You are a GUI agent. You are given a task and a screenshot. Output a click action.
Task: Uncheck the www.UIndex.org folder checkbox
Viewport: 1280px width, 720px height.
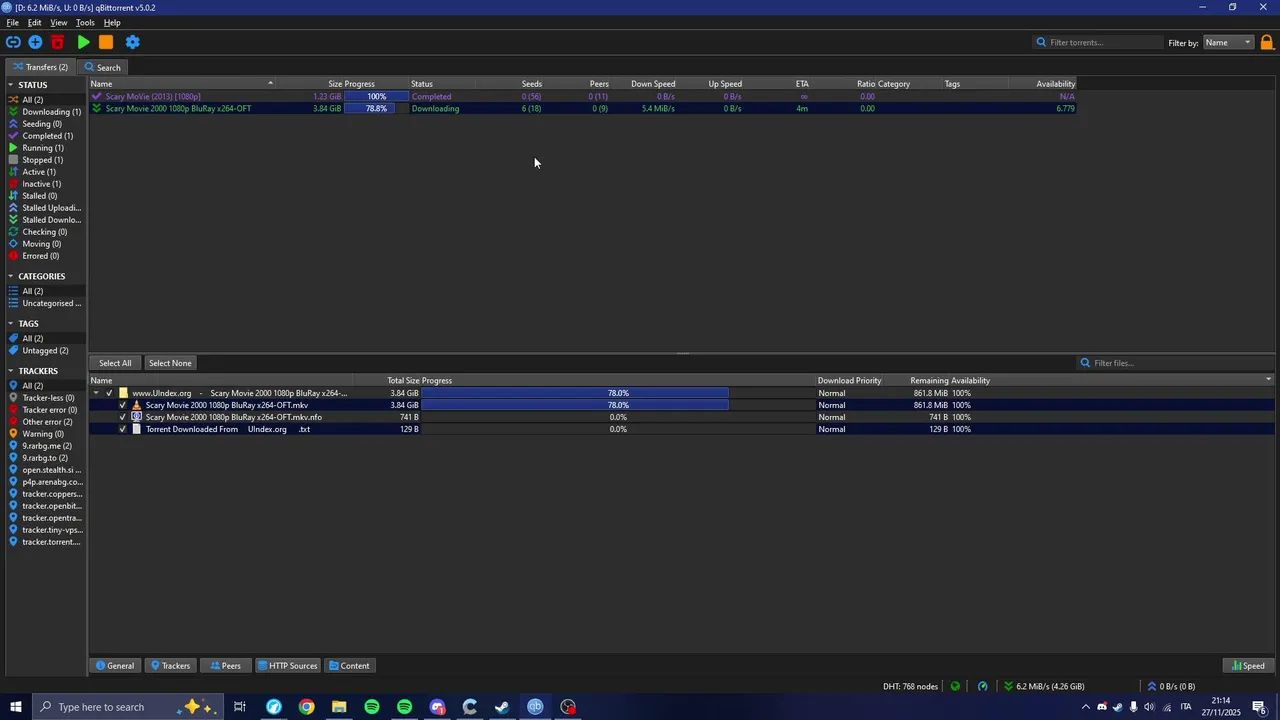click(110, 393)
